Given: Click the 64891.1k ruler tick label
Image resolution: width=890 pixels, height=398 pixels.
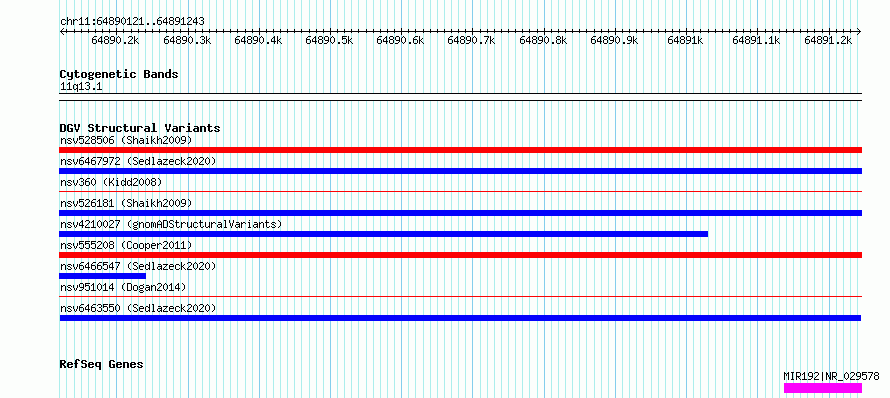Looking at the screenshot, I should click(x=757, y=40).
